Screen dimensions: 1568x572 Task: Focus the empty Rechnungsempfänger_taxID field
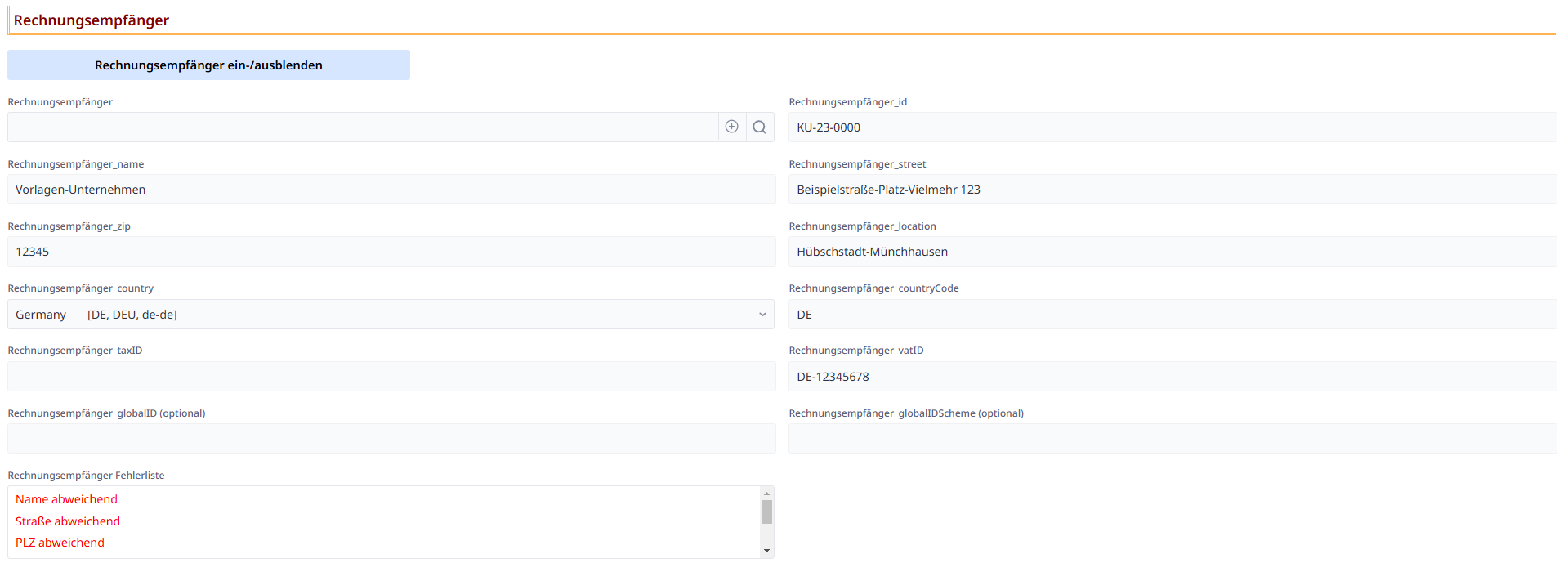coord(391,377)
